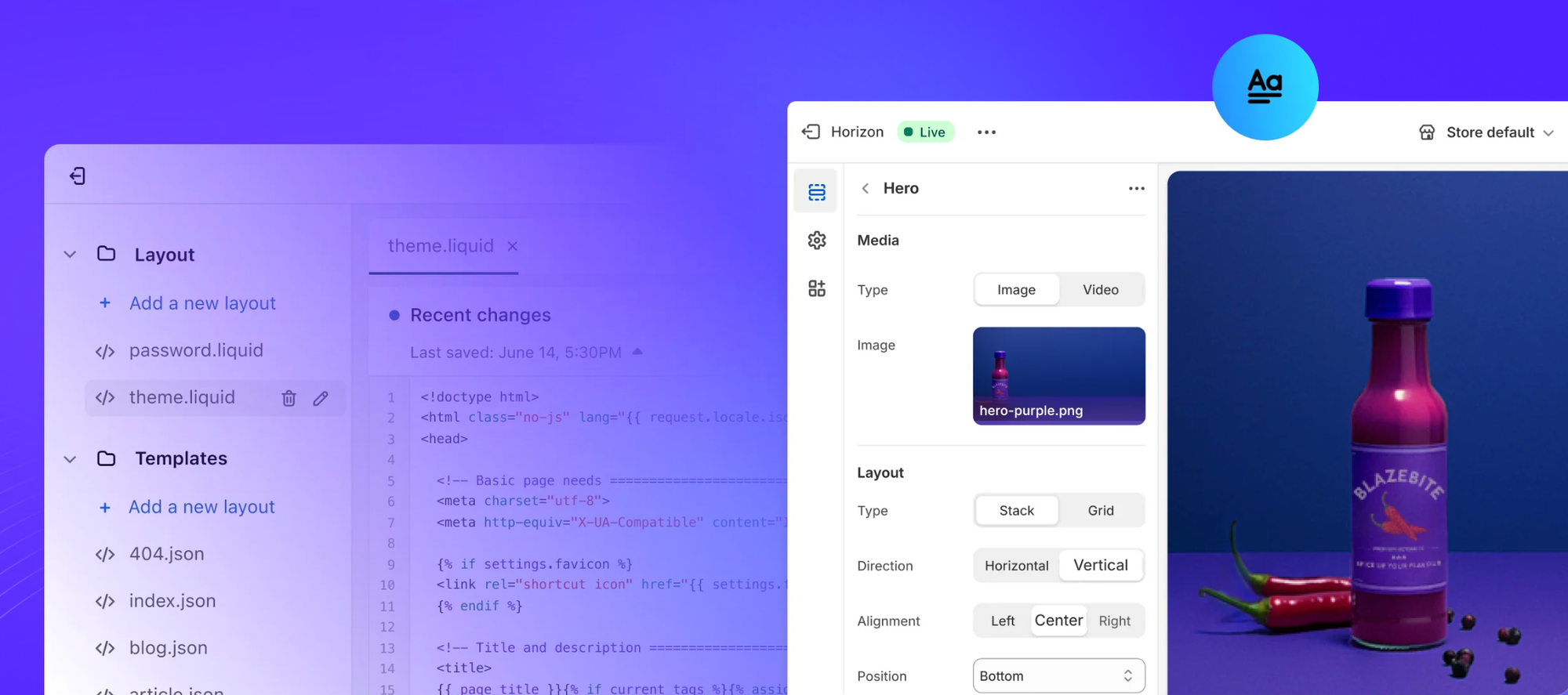
Task: Set direction to Vertical
Action: point(1101,565)
